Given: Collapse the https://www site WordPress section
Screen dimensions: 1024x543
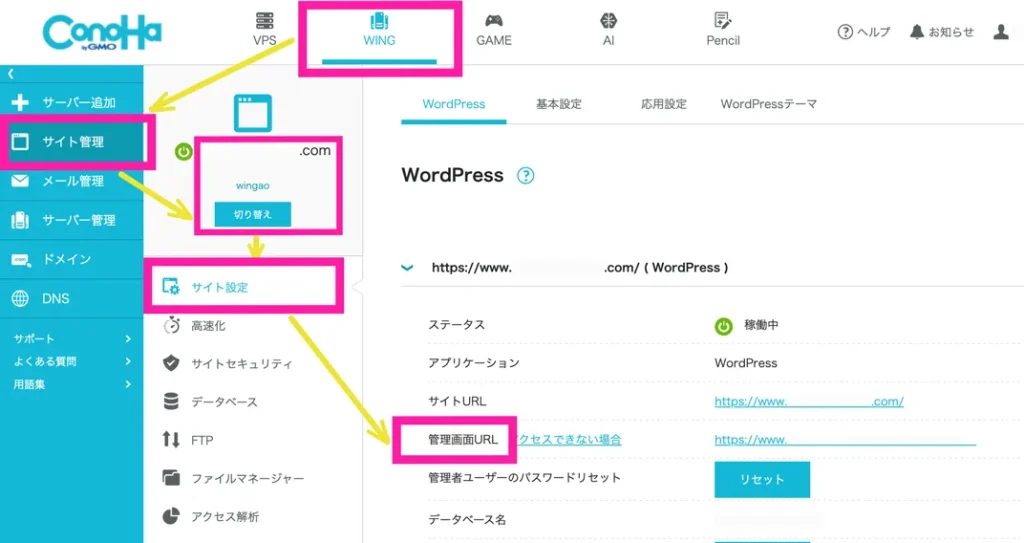Looking at the screenshot, I should click(408, 267).
